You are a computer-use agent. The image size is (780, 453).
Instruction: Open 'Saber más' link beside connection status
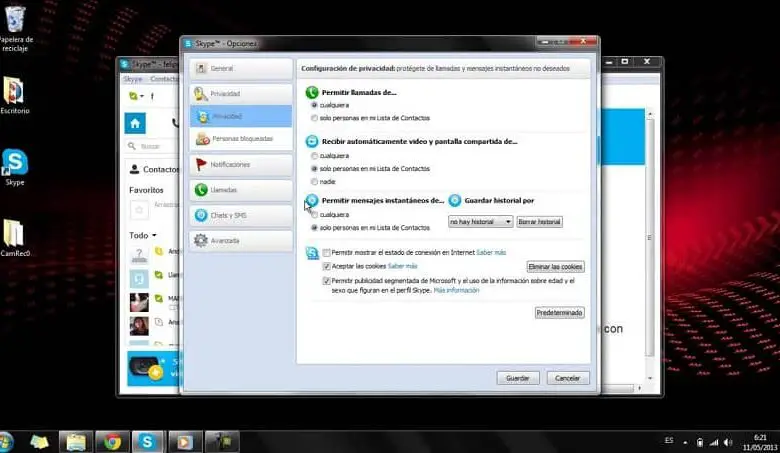pos(491,253)
